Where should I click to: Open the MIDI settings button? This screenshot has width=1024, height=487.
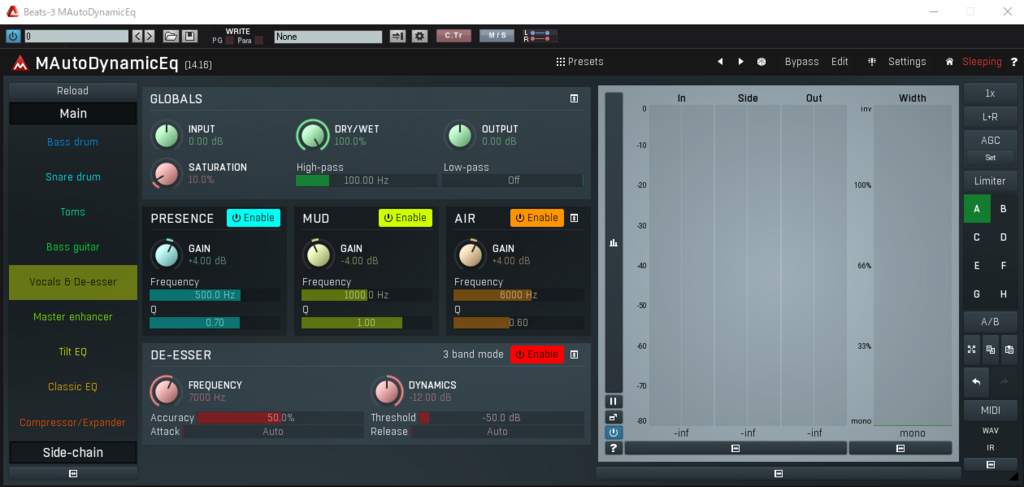coord(990,410)
